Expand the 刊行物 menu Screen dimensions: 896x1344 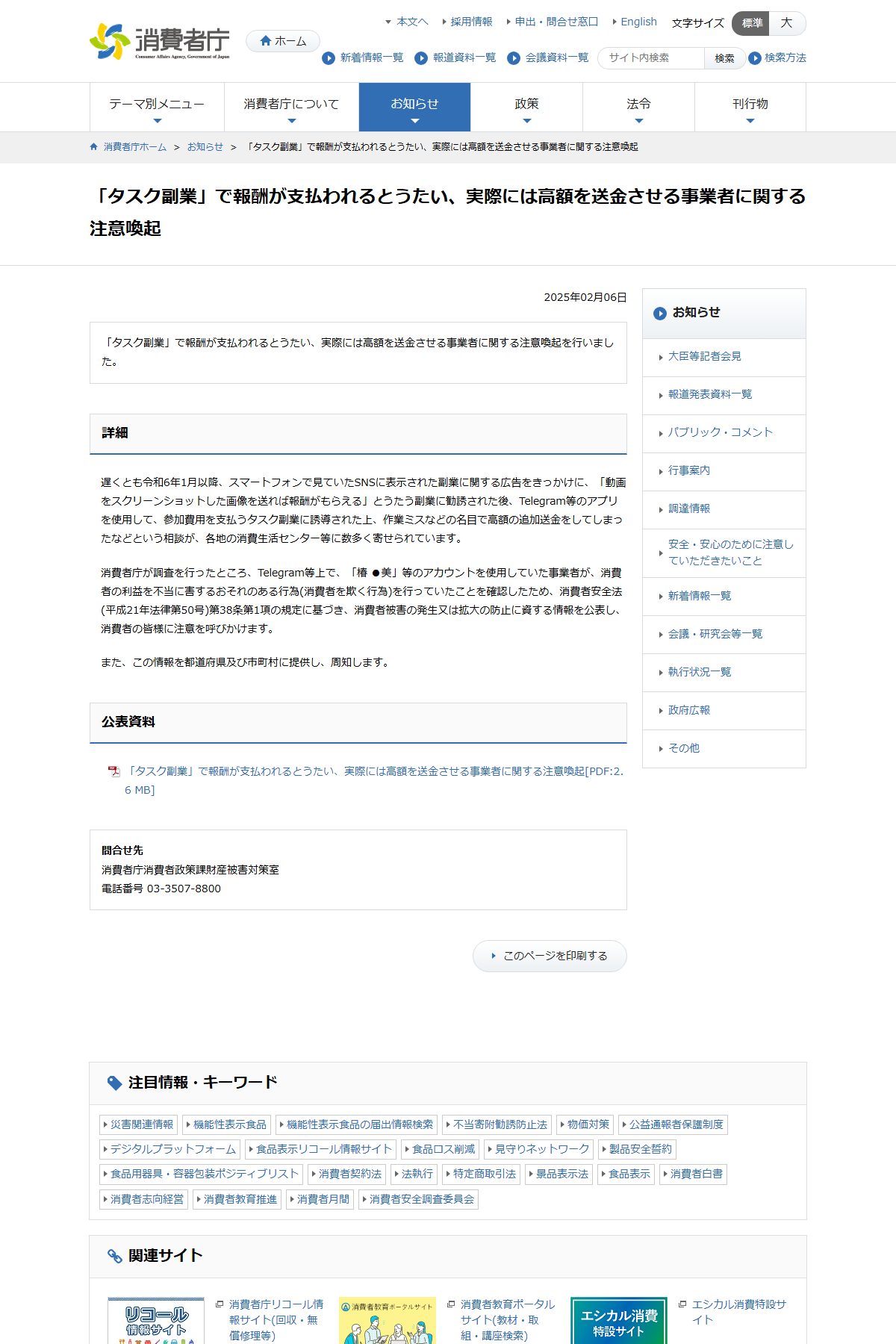(x=750, y=108)
